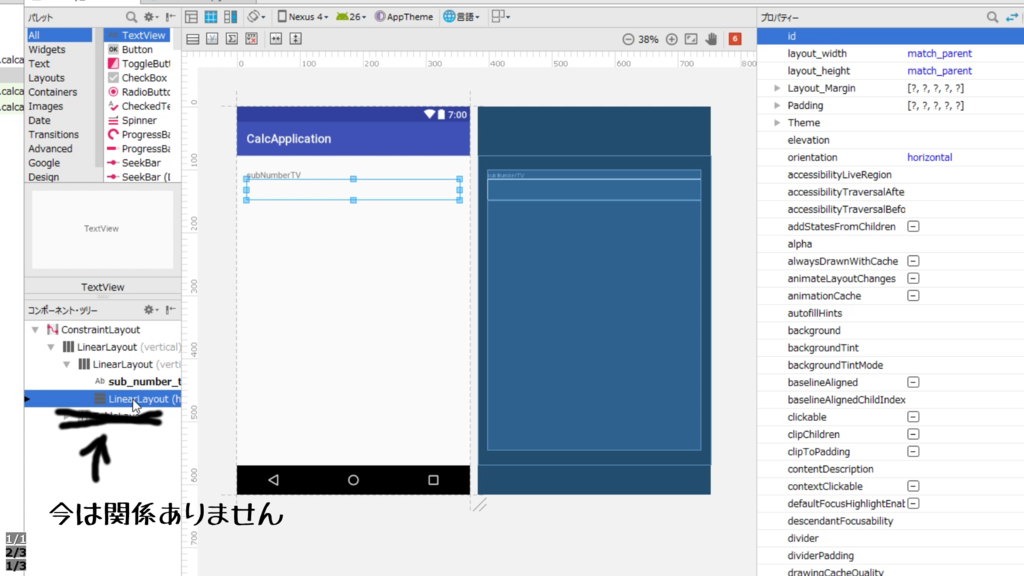
Task: Expand the Padding property group
Action: coord(776,105)
